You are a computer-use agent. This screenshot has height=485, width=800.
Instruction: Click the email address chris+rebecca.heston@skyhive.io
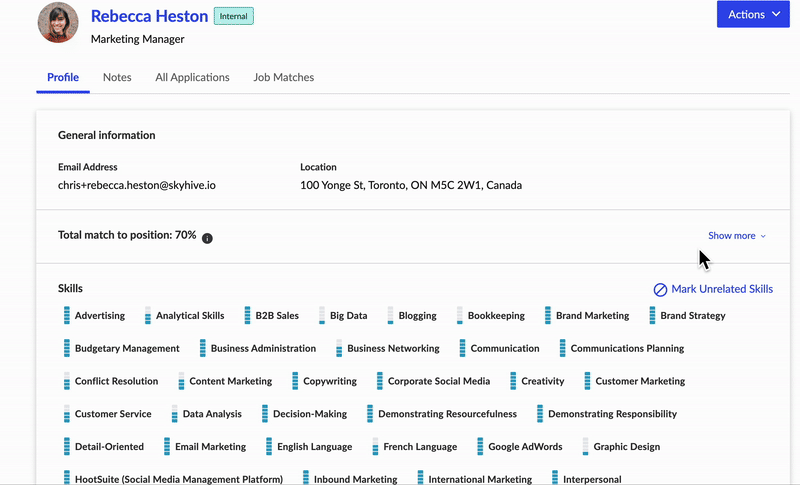point(137,185)
